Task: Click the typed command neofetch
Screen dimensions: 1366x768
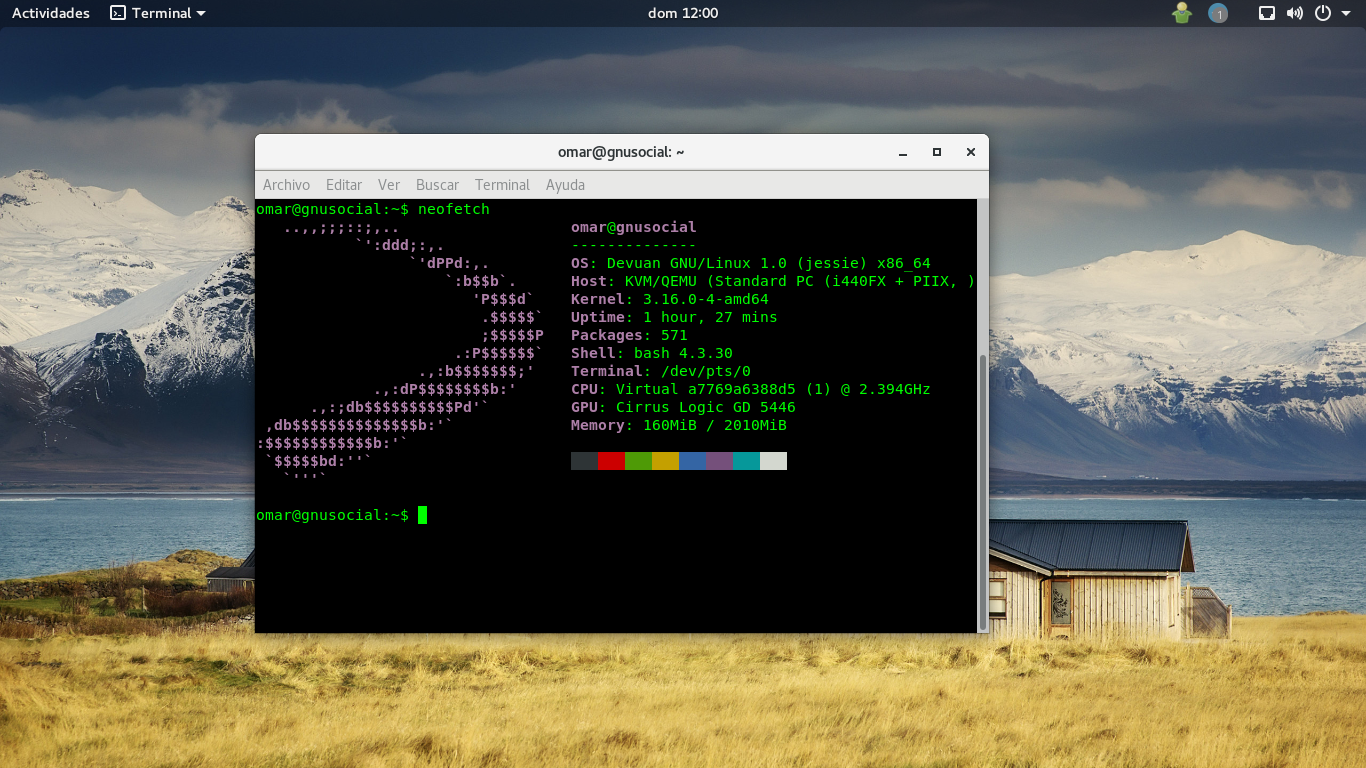Action: click(x=454, y=209)
